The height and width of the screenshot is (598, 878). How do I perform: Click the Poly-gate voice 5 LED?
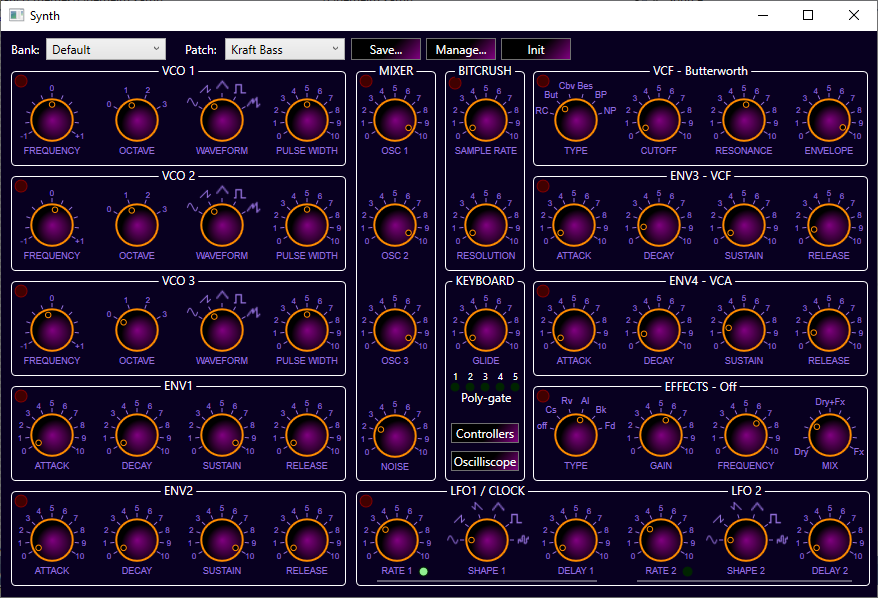515,387
